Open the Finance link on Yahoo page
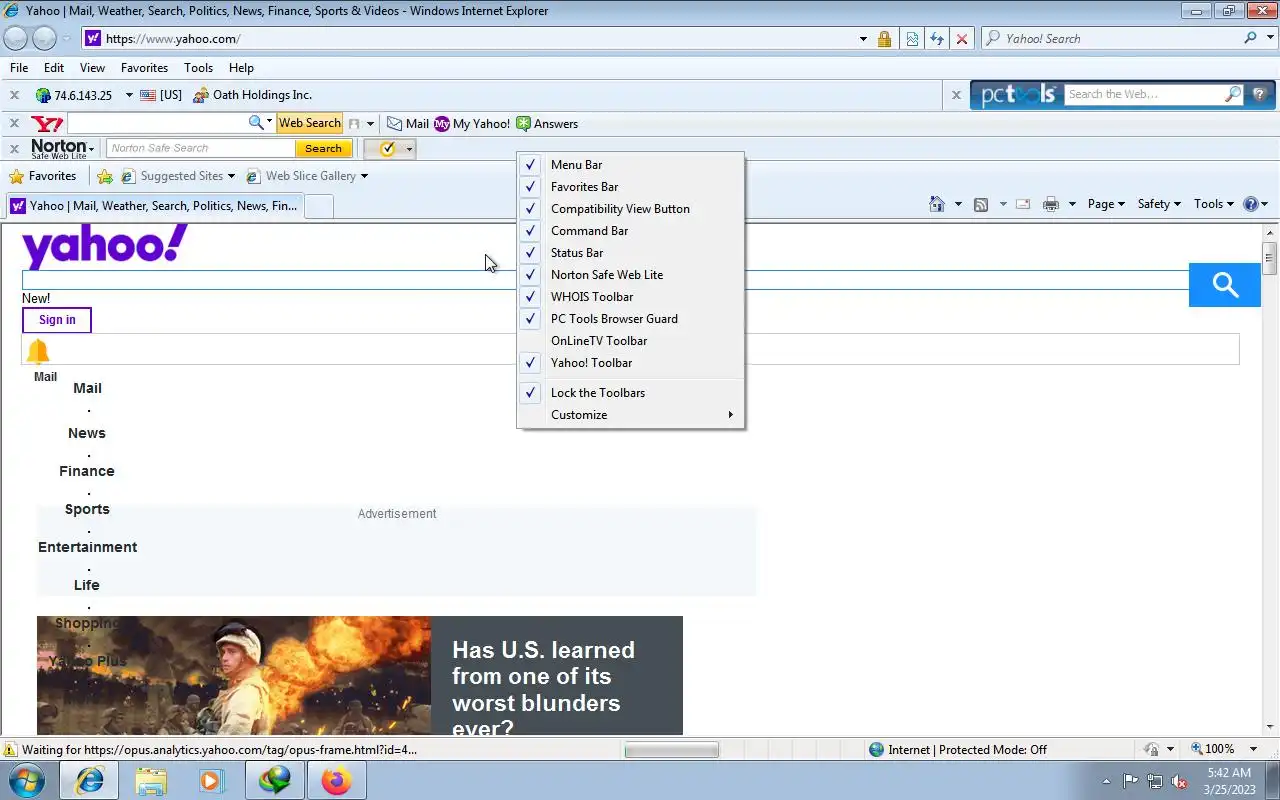Screen dimensions: 1280x800 click(87, 471)
